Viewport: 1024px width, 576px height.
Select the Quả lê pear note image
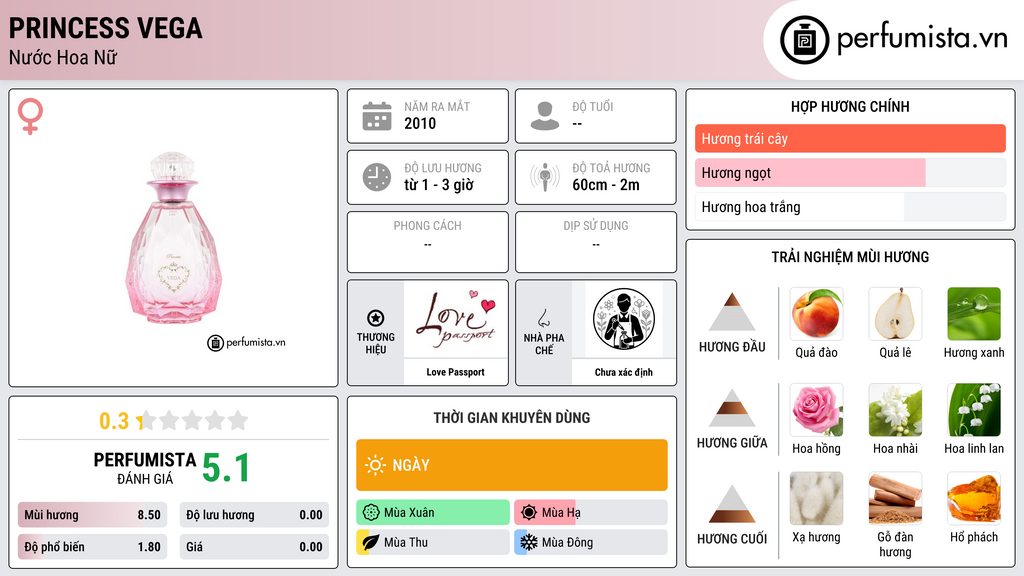[x=895, y=313]
